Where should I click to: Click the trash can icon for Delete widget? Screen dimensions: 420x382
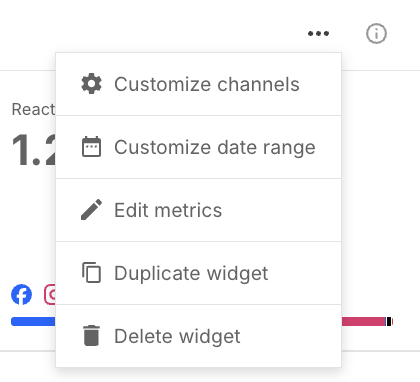point(91,336)
